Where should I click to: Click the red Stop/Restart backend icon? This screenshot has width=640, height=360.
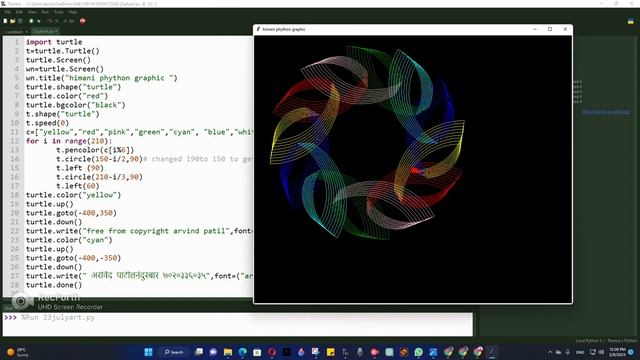click(x=82, y=21)
